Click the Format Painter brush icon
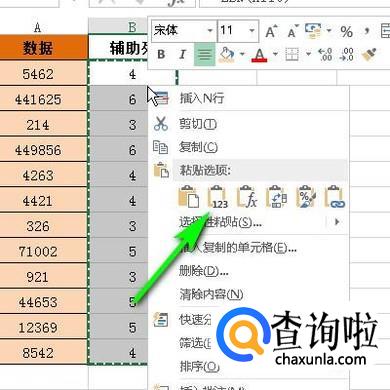Image resolution: width=390 pixels, height=390 pixels. coord(369,54)
